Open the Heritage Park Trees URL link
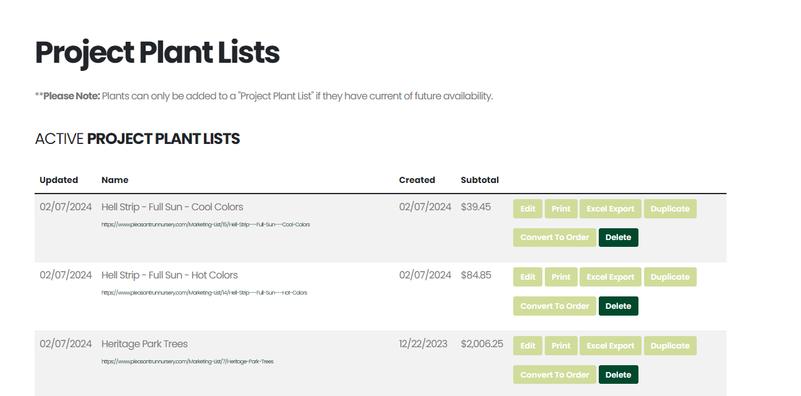Image resolution: width=801 pixels, height=396 pixels. pyautogui.click(x=187, y=361)
